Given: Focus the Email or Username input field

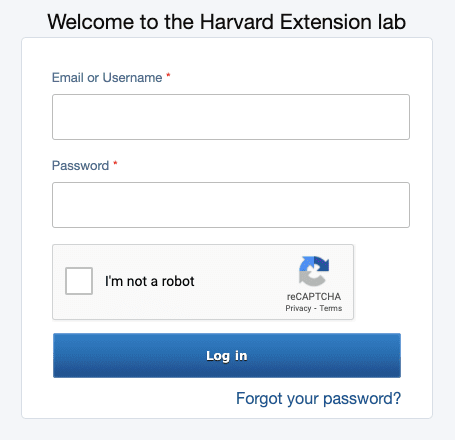Looking at the screenshot, I should (231, 117).
